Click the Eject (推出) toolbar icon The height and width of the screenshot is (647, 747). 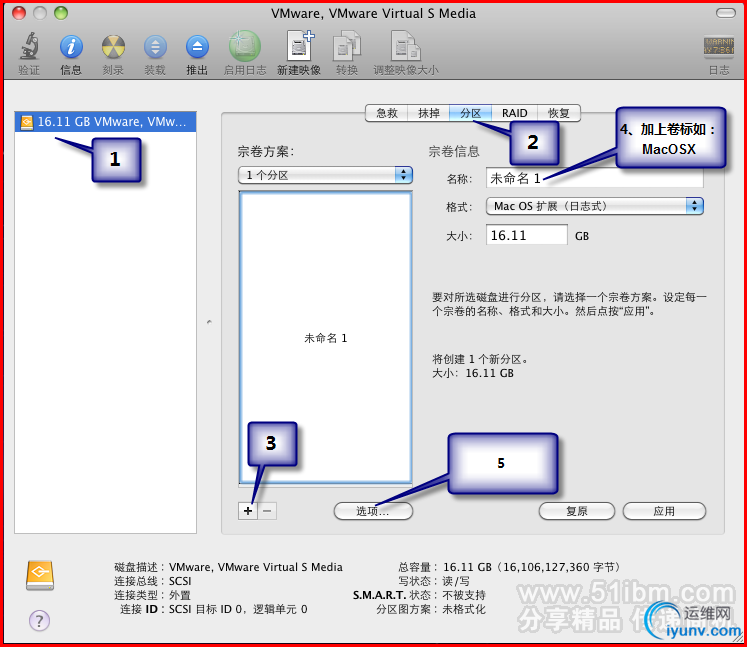(197, 47)
